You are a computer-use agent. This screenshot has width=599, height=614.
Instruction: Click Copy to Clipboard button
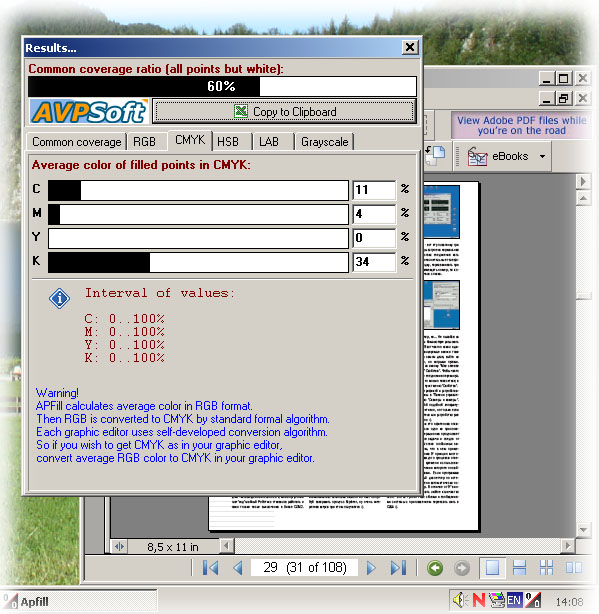pyautogui.click(x=284, y=112)
